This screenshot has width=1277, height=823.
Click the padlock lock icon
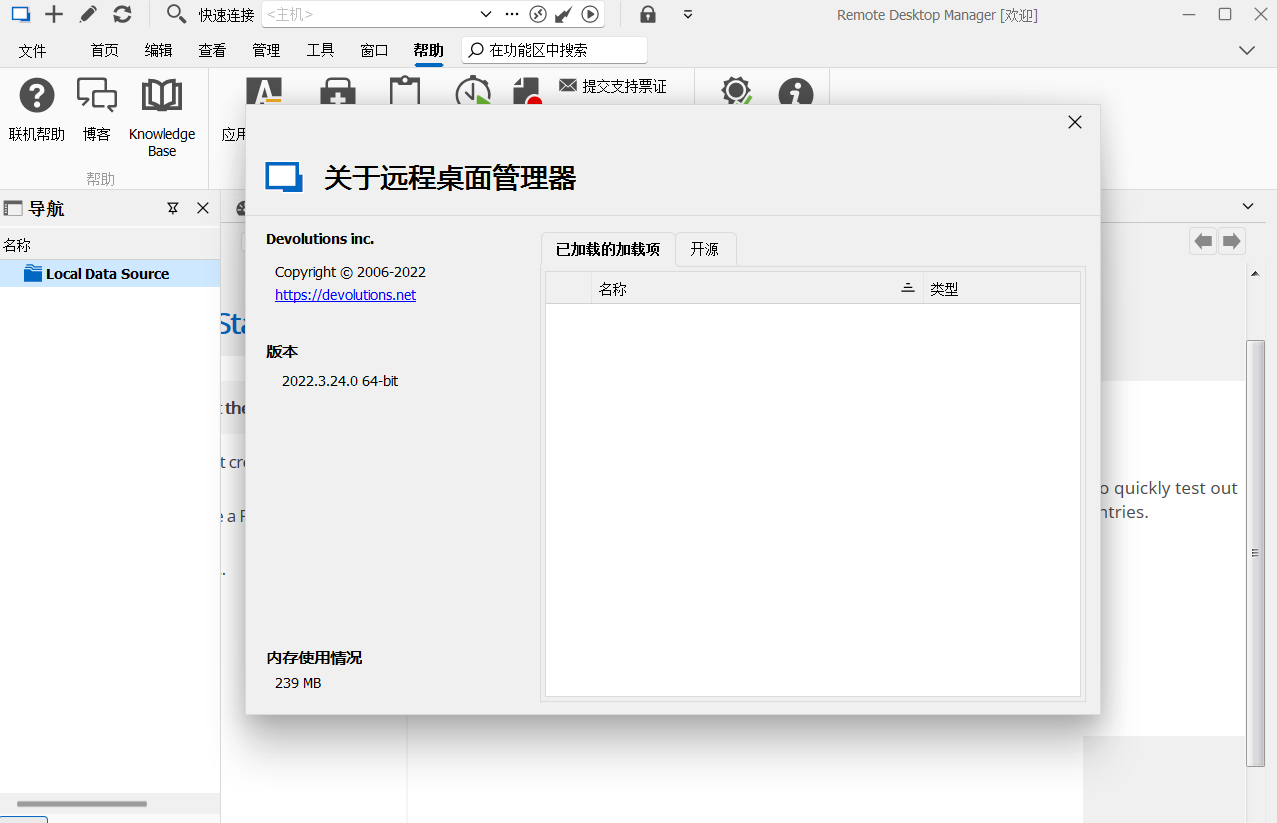point(648,14)
